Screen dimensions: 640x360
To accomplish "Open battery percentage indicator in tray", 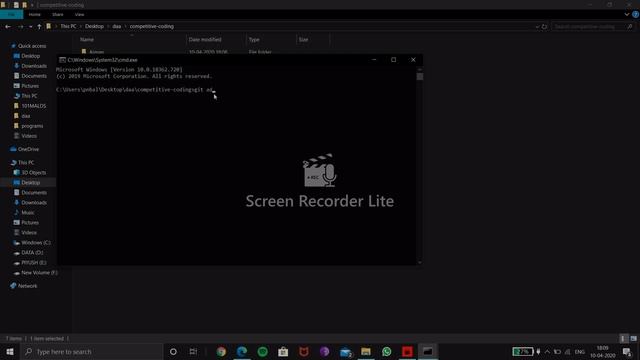I will 523,351.
